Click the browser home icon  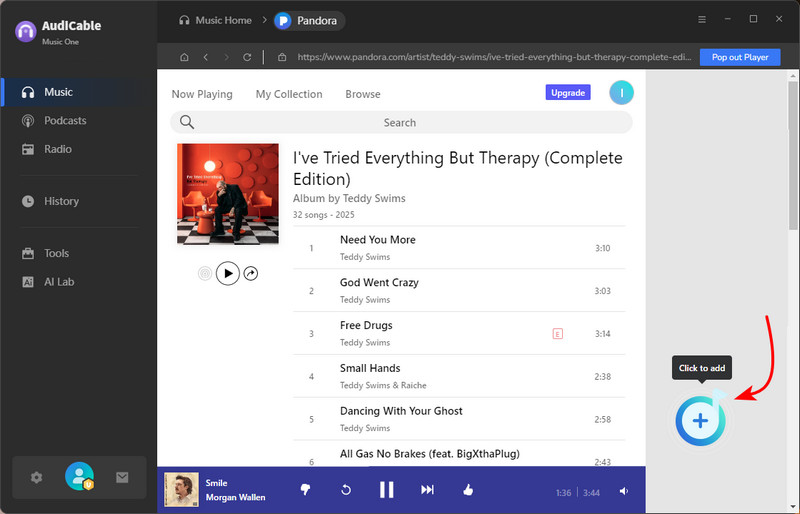click(x=184, y=57)
